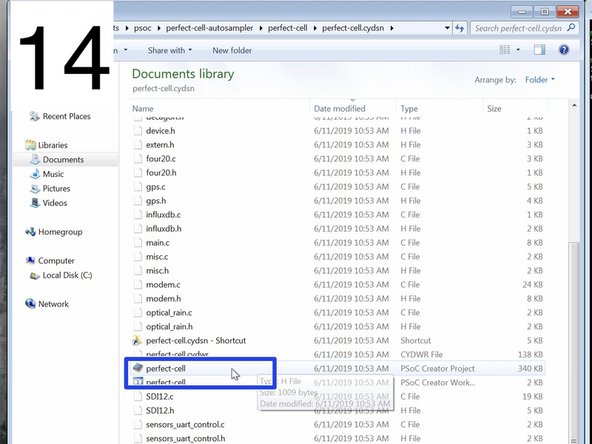The image size is (592, 444).
Task: Click the help question mark icon
Action: [x=564, y=49]
